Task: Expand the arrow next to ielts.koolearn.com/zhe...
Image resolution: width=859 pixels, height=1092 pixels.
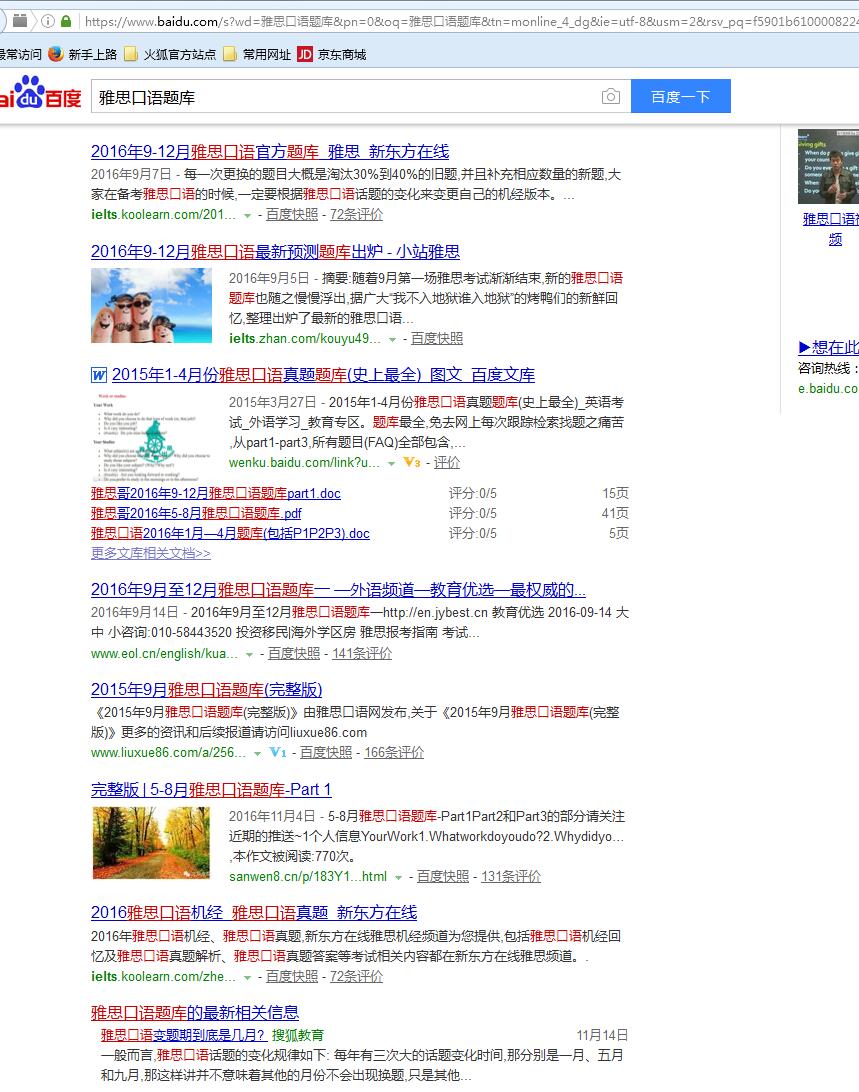Action: 247,978
